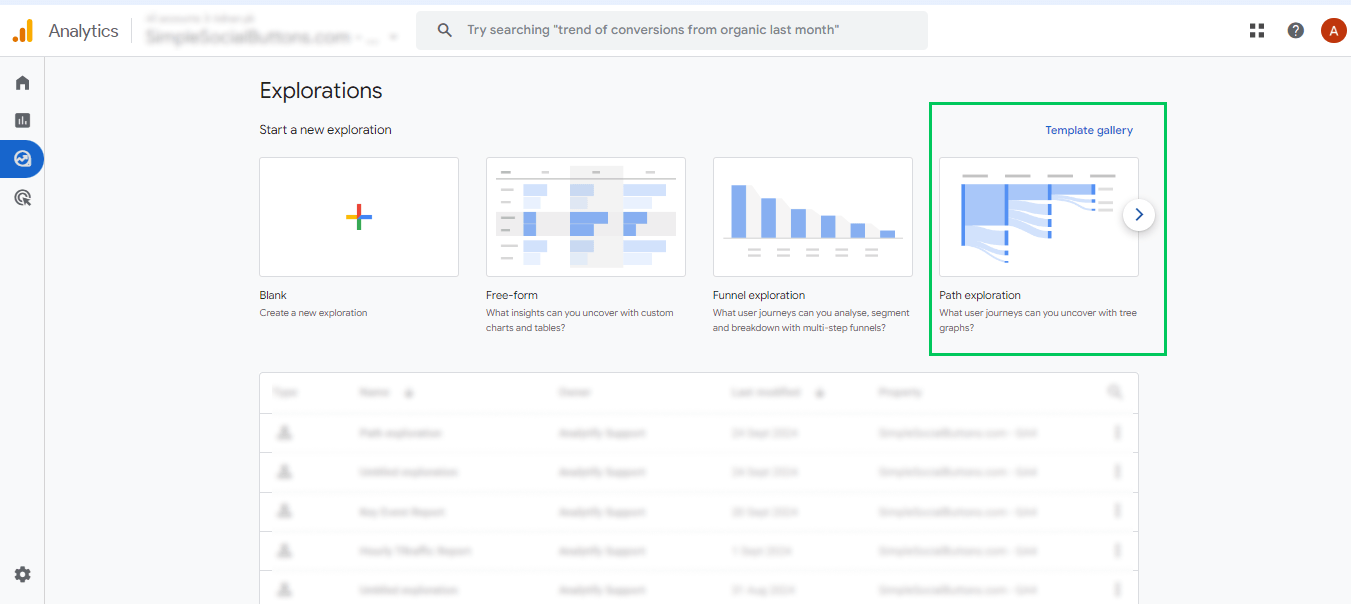Open more options for second exploration row
Screen dimensions: 1351x604
[1117, 472]
